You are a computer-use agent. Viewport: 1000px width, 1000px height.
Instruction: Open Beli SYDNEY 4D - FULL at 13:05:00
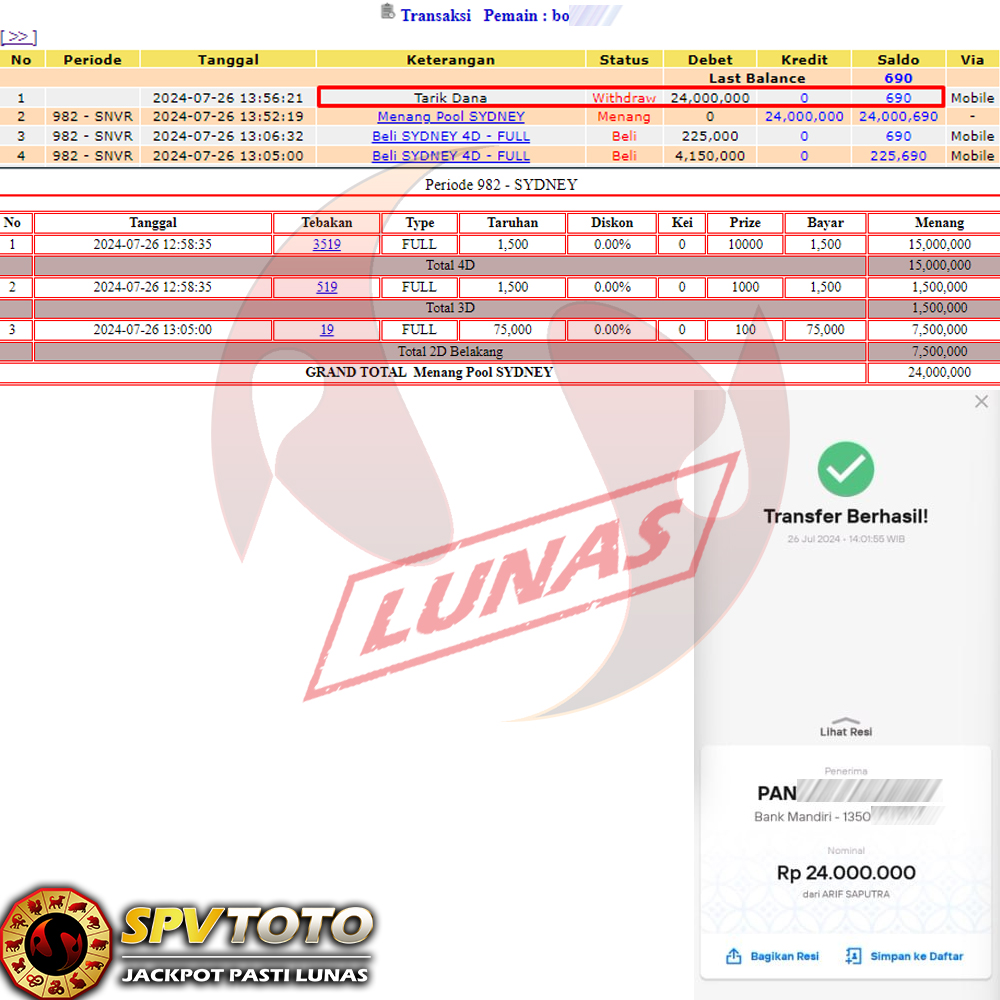click(450, 156)
